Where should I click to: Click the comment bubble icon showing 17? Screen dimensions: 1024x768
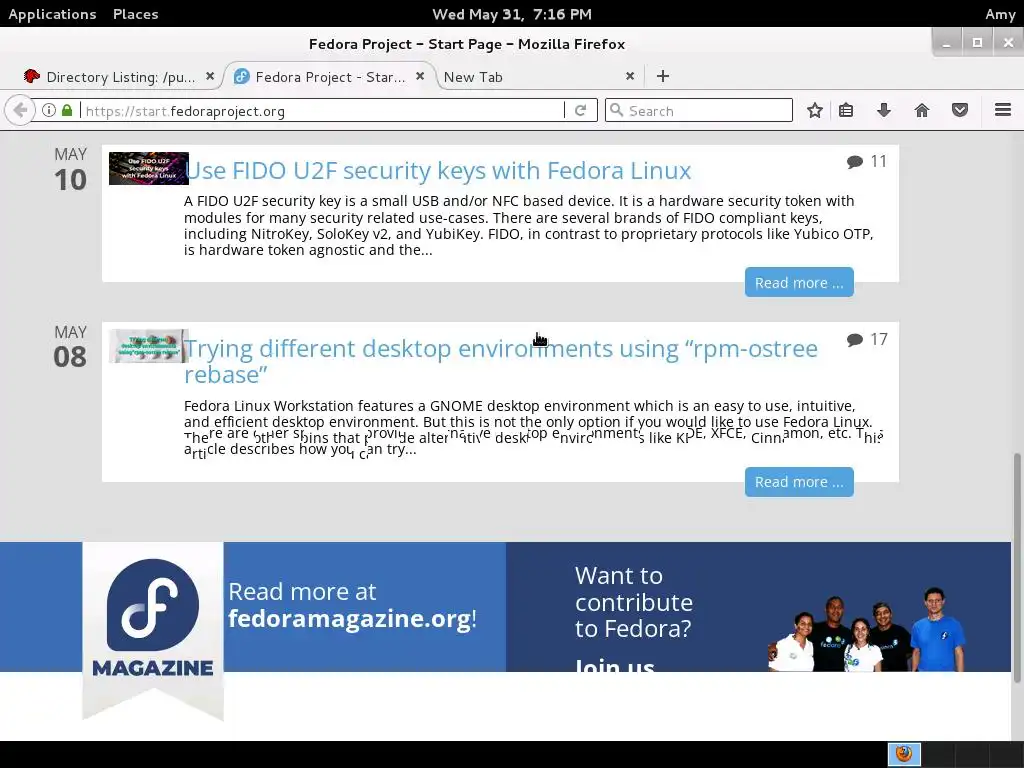(x=854, y=340)
